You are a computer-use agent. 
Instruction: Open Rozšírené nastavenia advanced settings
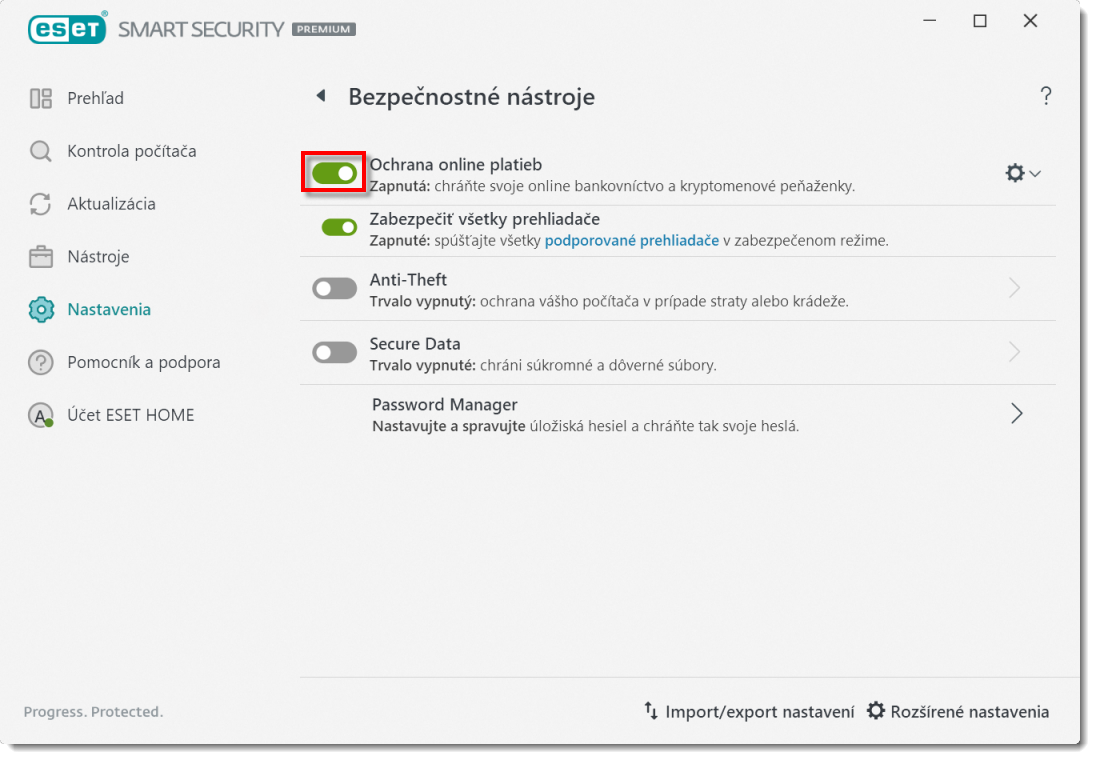coord(958,712)
